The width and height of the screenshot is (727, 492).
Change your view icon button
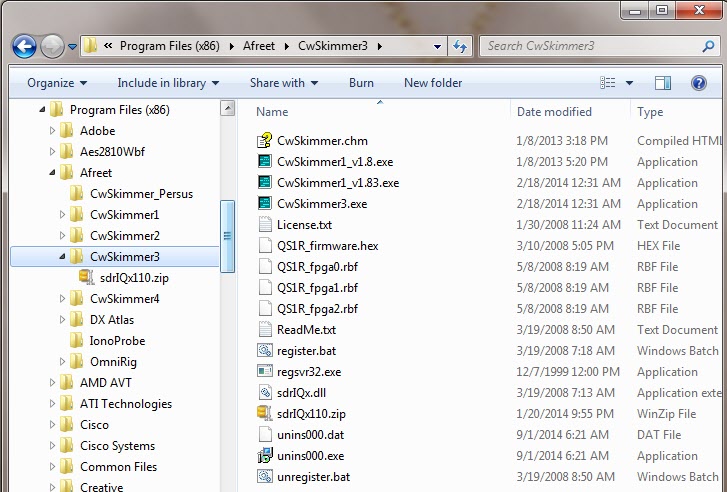coord(607,83)
